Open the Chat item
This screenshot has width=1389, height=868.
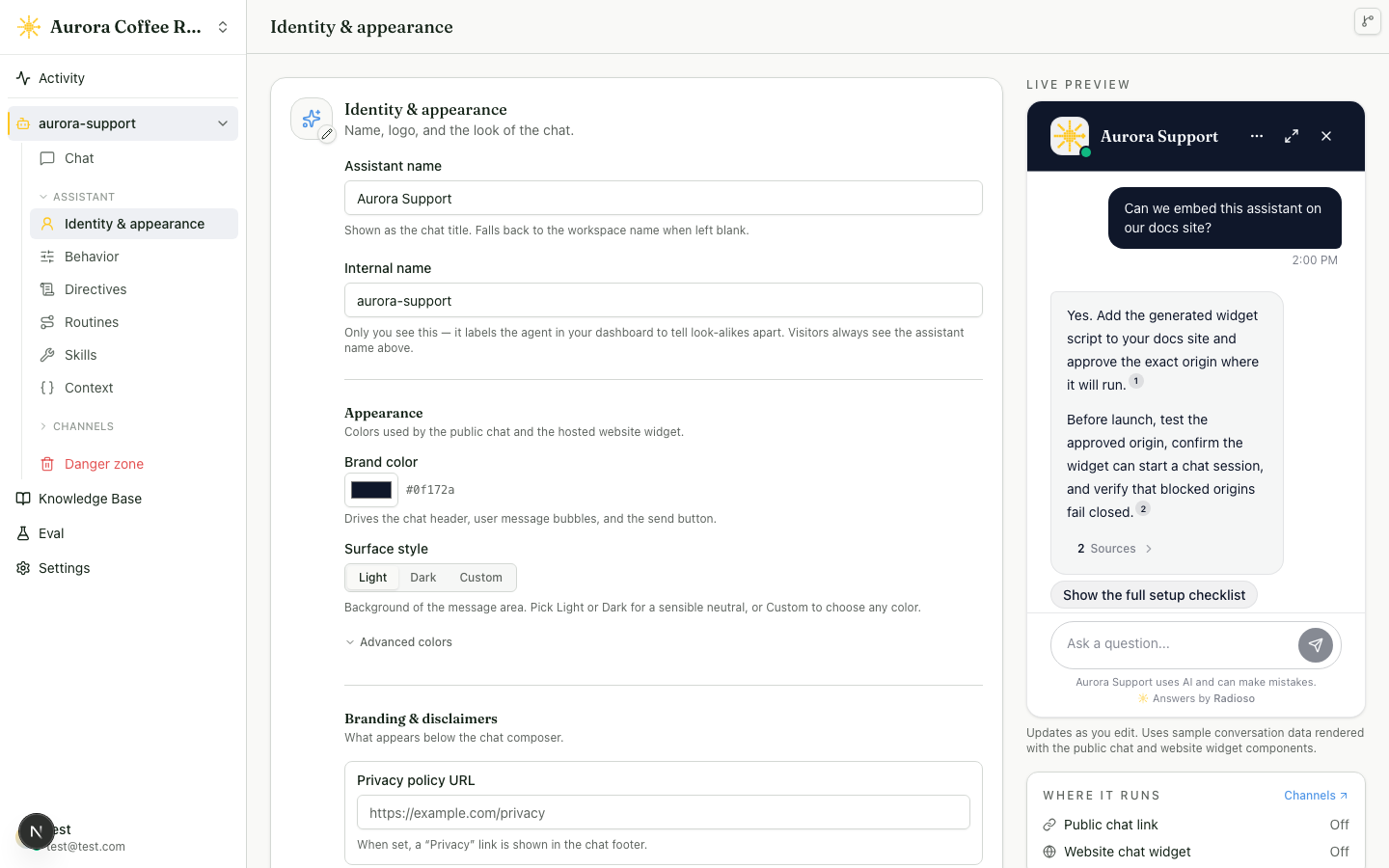click(134, 158)
